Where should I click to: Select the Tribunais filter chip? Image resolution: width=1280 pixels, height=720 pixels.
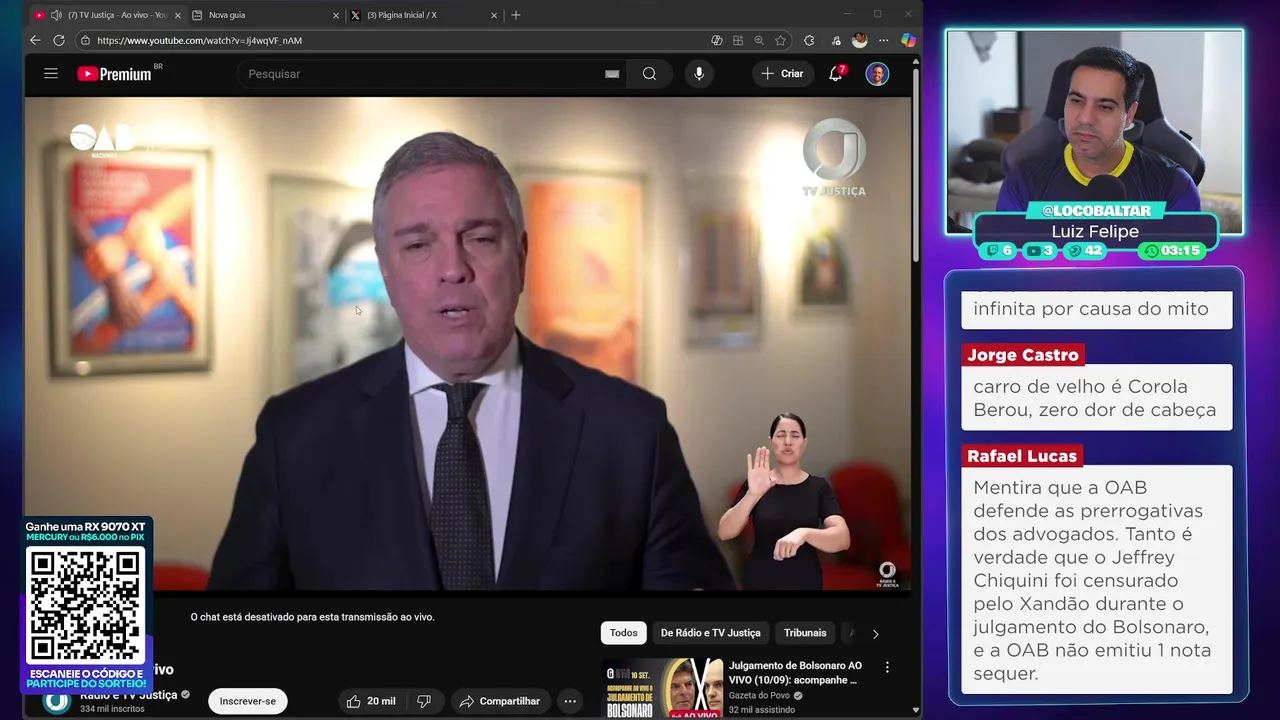point(805,633)
